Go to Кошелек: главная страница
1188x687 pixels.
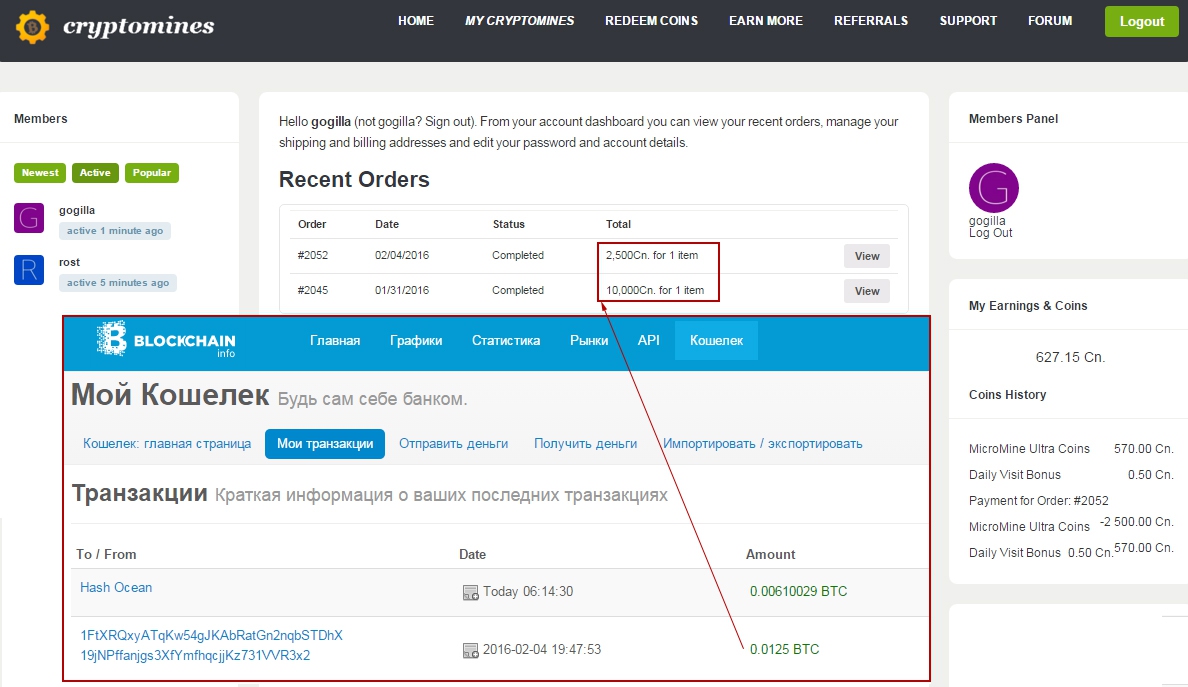(x=167, y=444)
